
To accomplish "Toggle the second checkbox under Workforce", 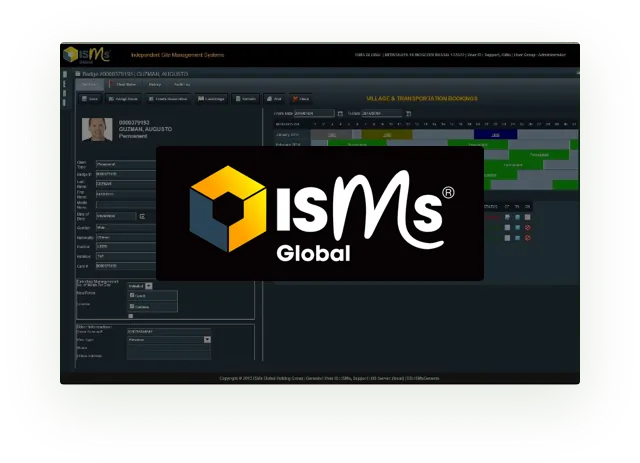I will (x=132, y=306).
